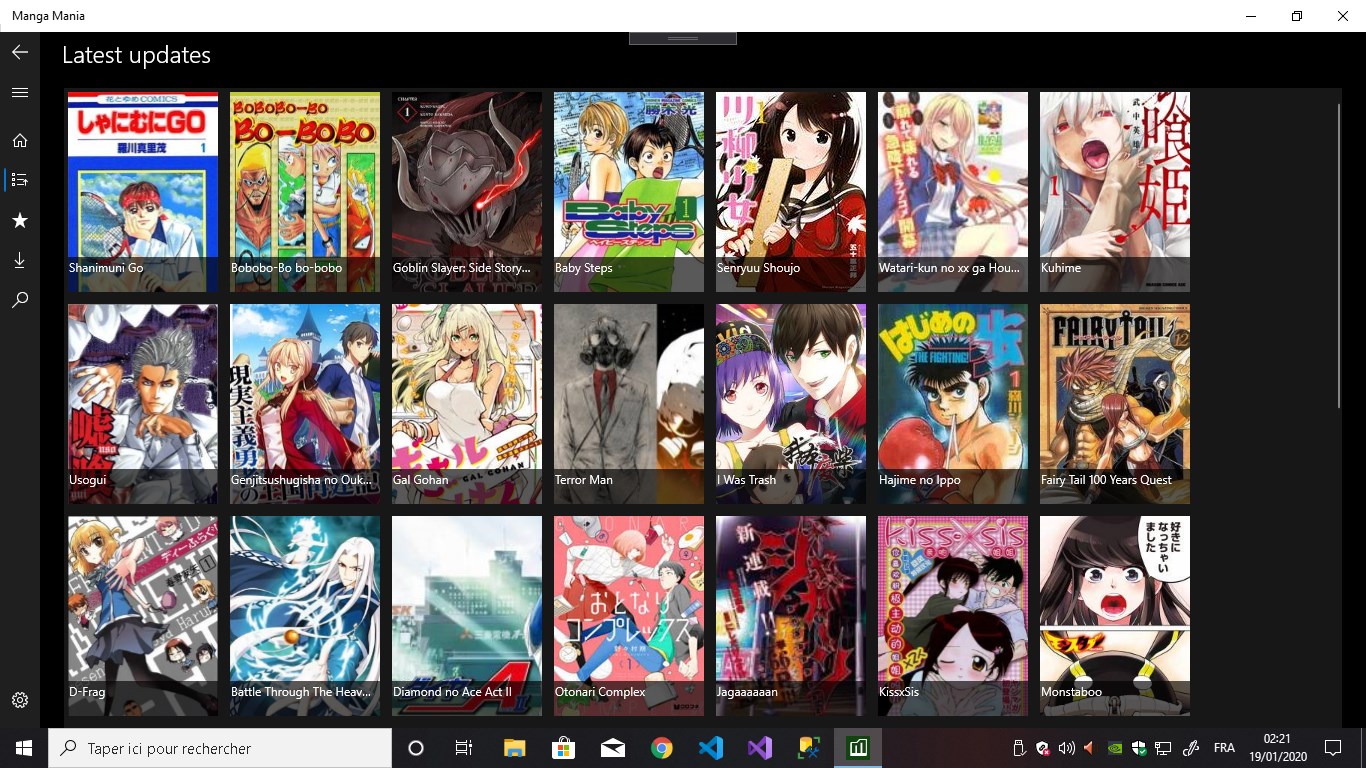Open the Terror Man manga
The width and height of the screenshot is (1366, 768).
coord(629,404)
